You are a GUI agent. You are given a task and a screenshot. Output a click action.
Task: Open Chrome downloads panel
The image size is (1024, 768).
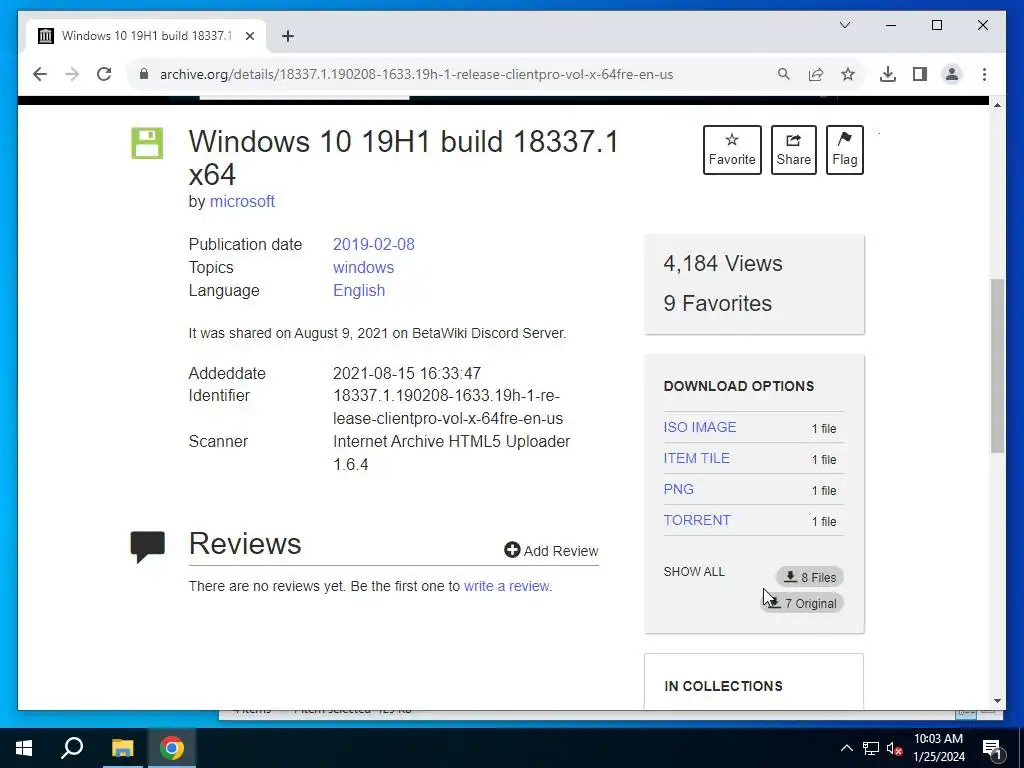(x=888, y=74)
